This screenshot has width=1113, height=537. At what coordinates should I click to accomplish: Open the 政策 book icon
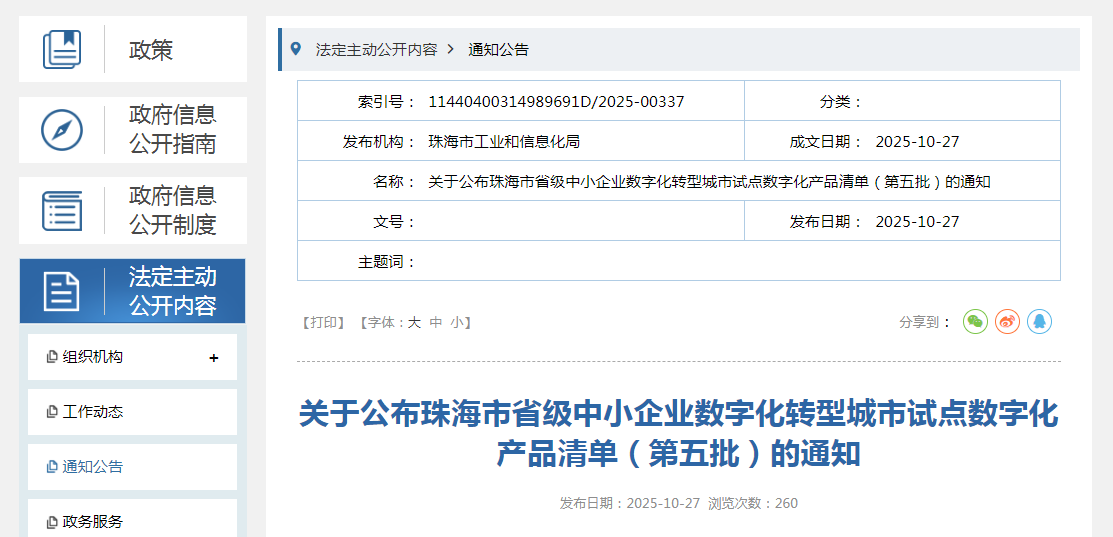coord(62,49)
